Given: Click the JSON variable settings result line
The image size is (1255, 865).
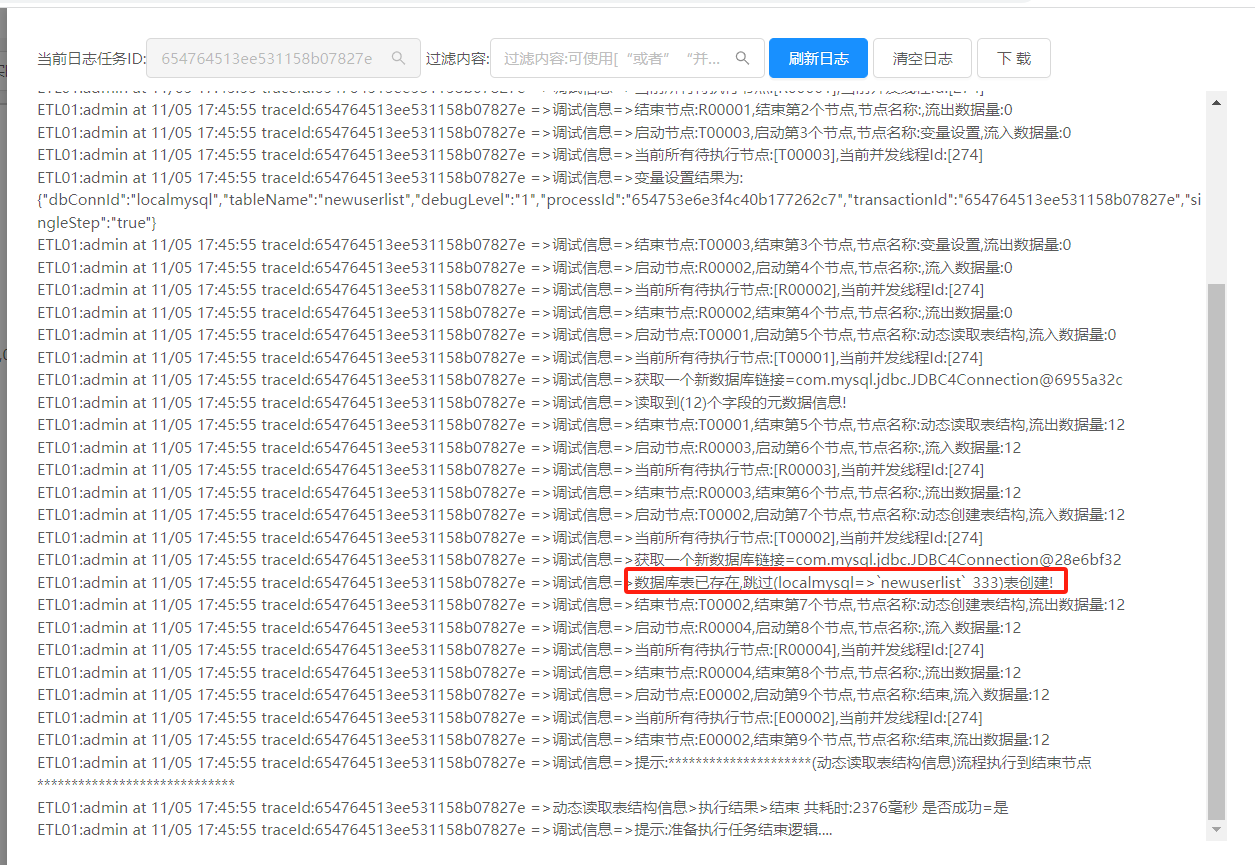Looking at the screenshot, I should click(x=618, y=200).
